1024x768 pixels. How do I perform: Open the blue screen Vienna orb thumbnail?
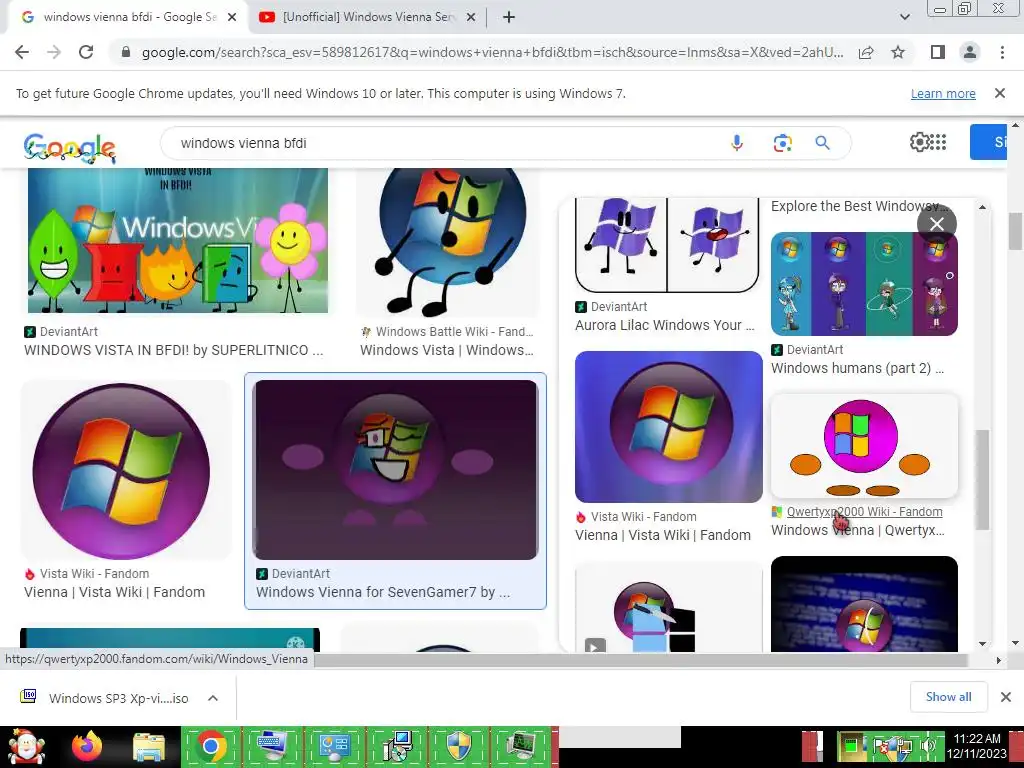pyautogui.click(x=864, y=604)
